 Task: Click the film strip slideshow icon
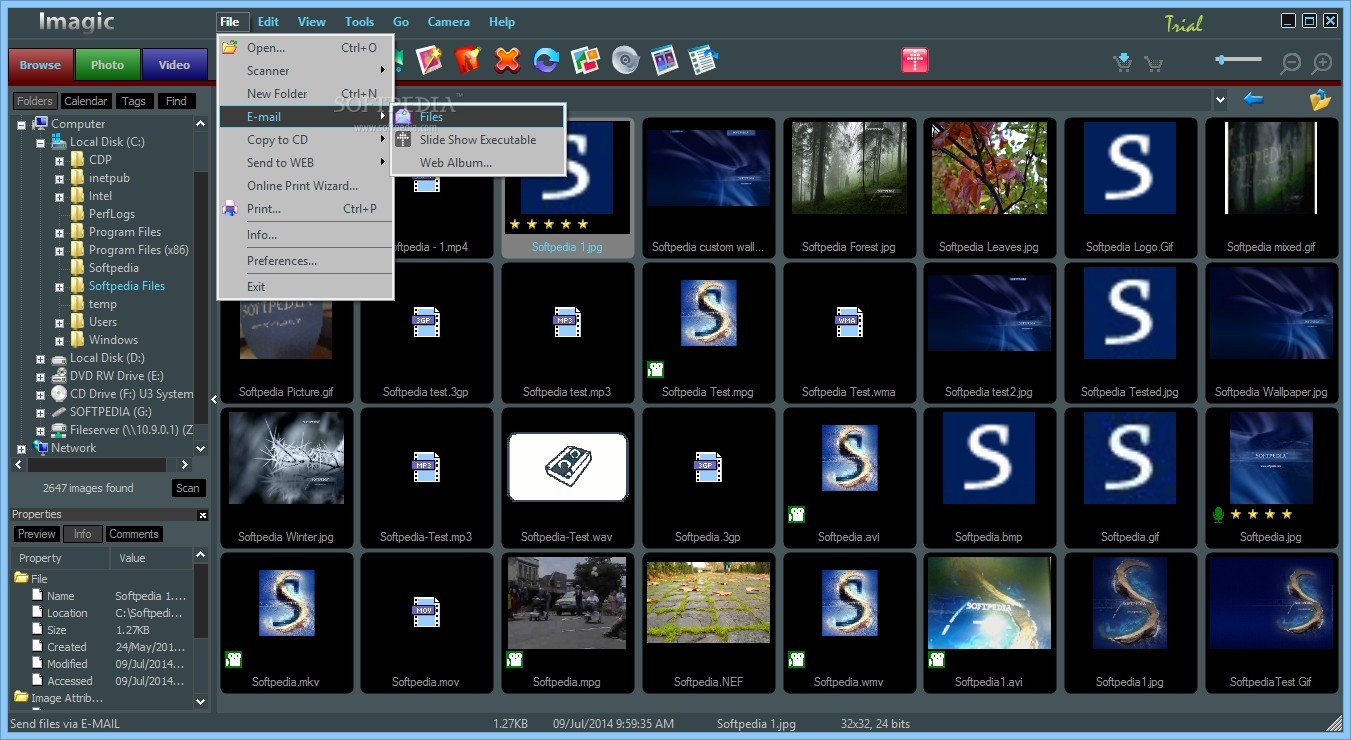(664, 61)
